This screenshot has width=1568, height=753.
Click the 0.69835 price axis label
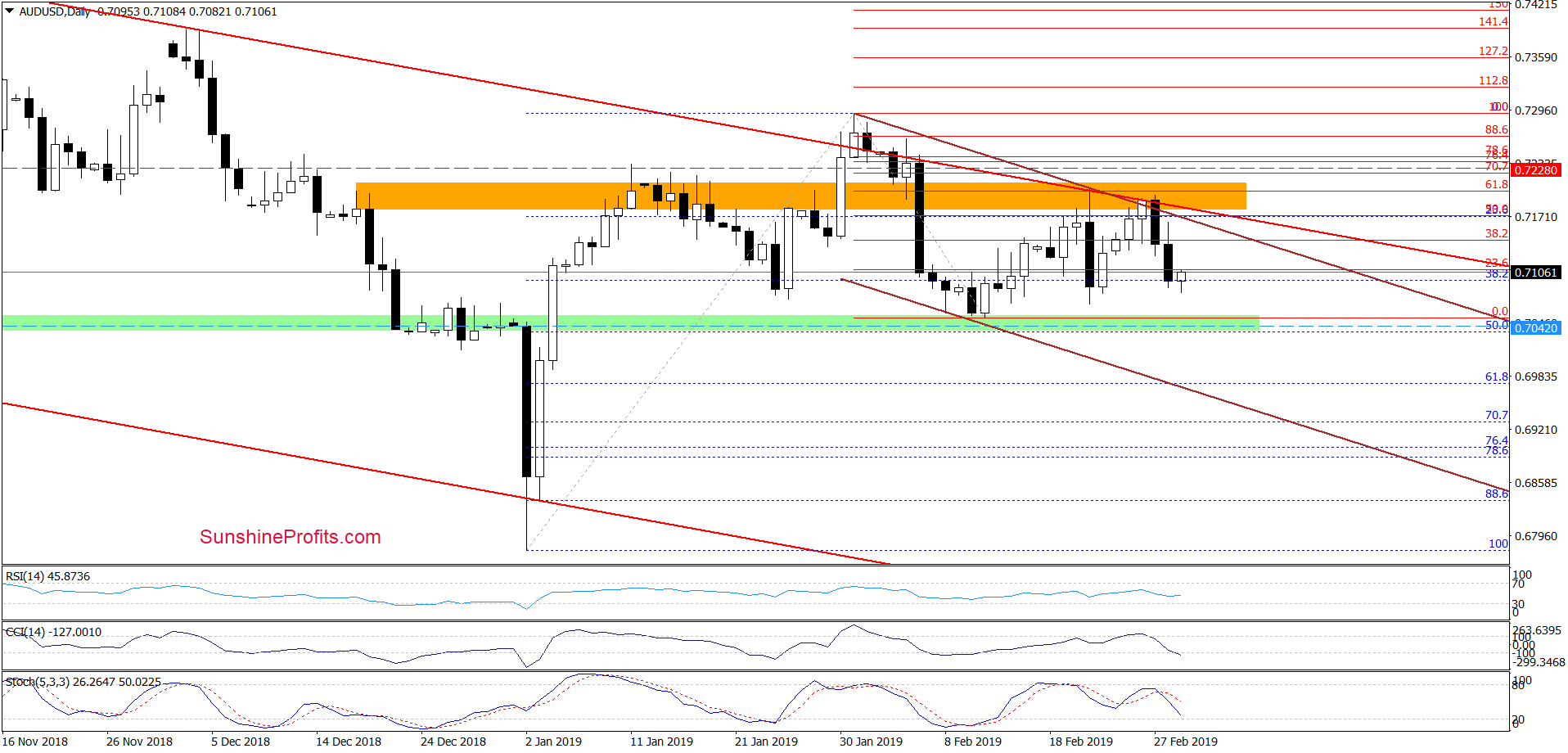1536,376
